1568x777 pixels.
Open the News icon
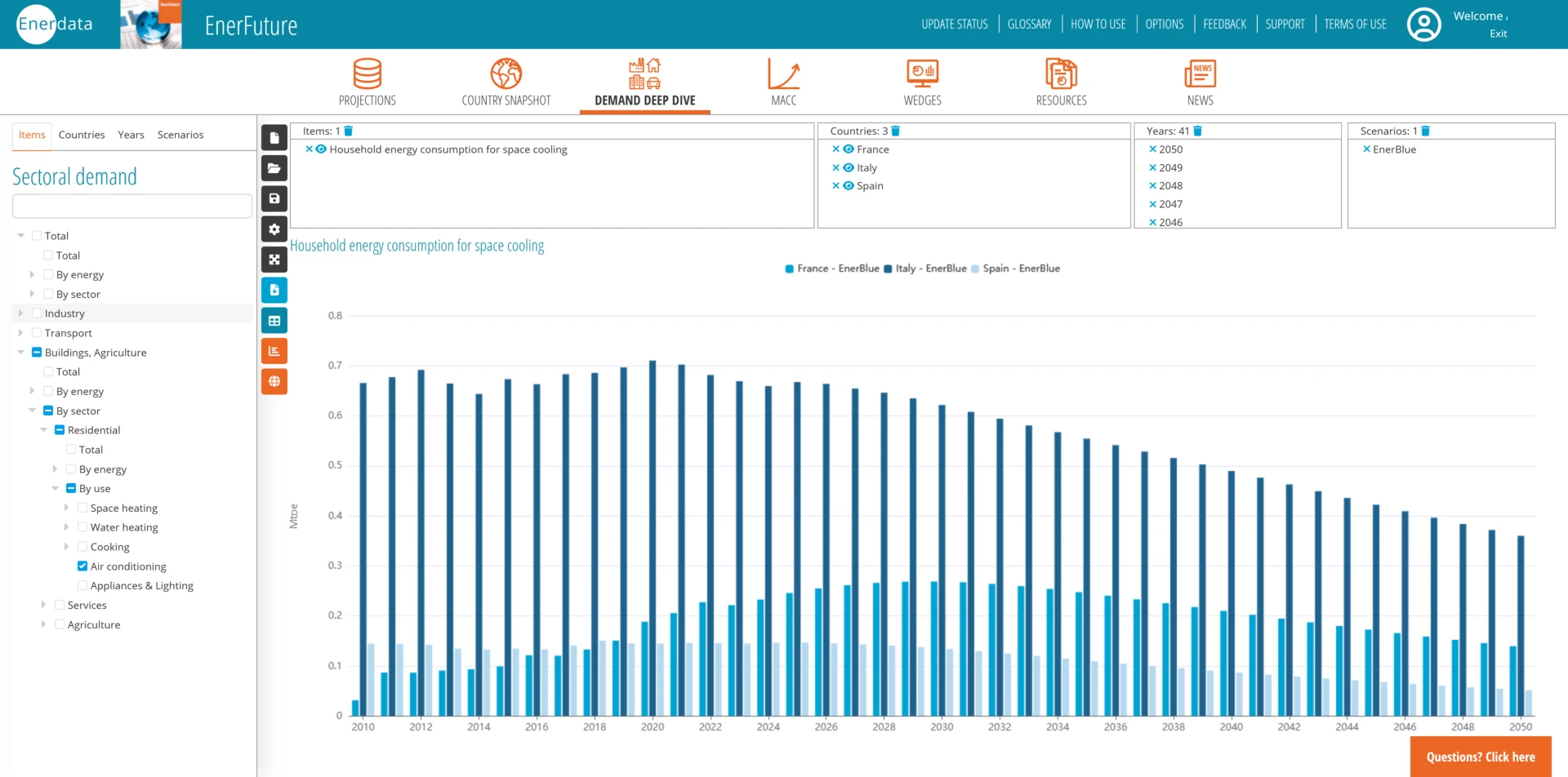pos(1200,73)
